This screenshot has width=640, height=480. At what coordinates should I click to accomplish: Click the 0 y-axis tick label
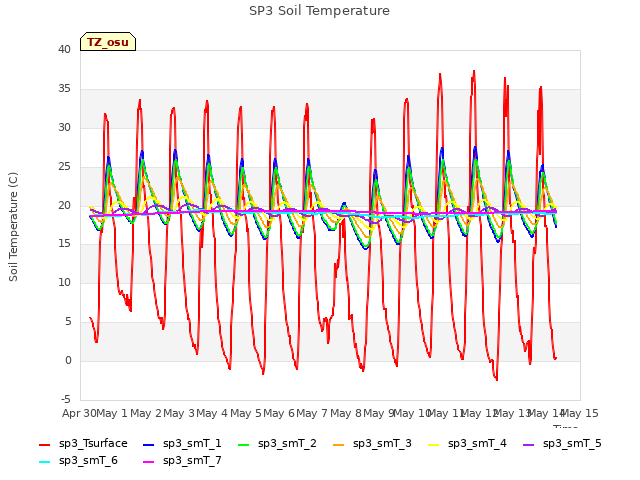tap(68, 361)
